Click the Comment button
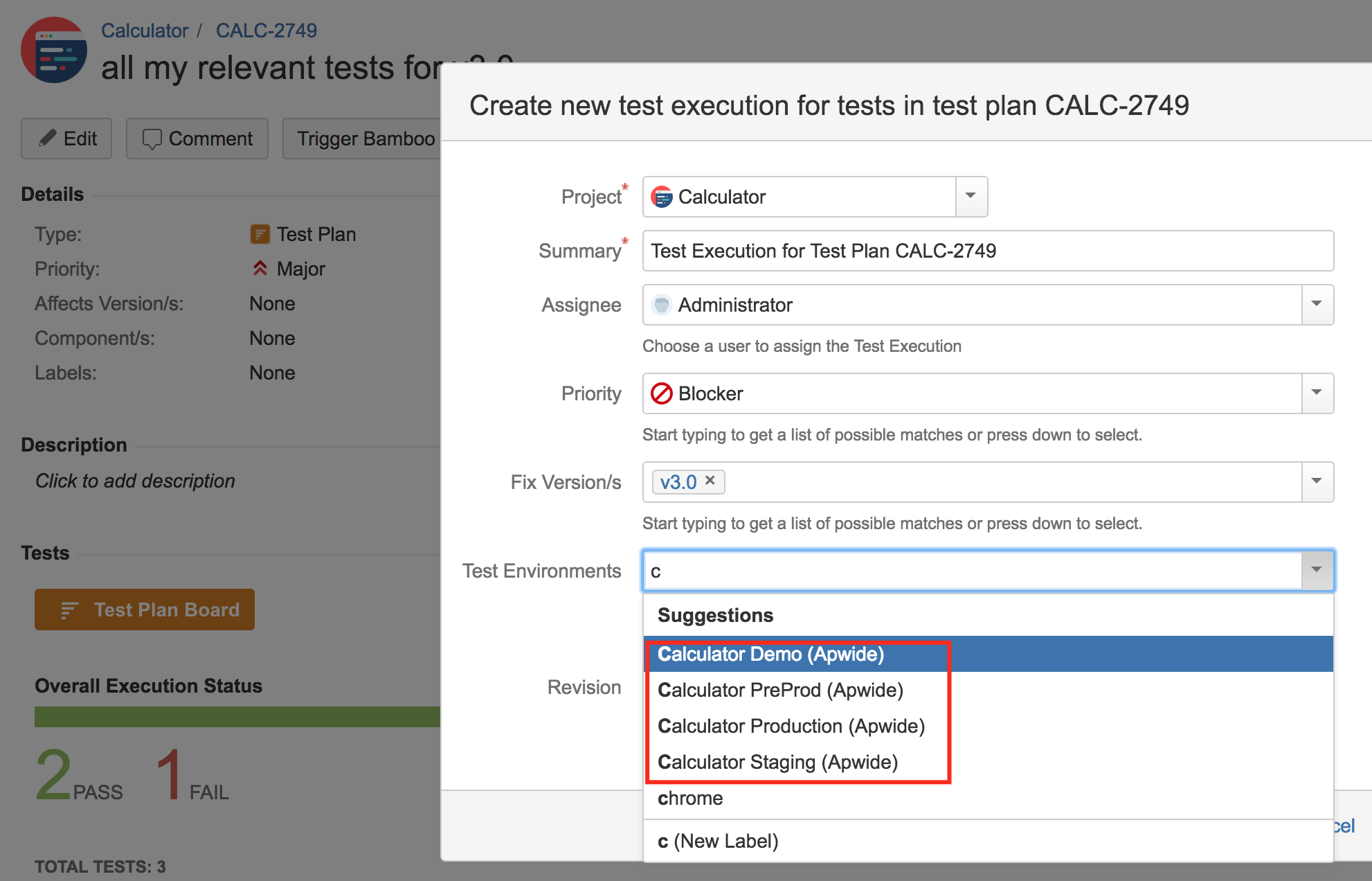 pos(197,139)
